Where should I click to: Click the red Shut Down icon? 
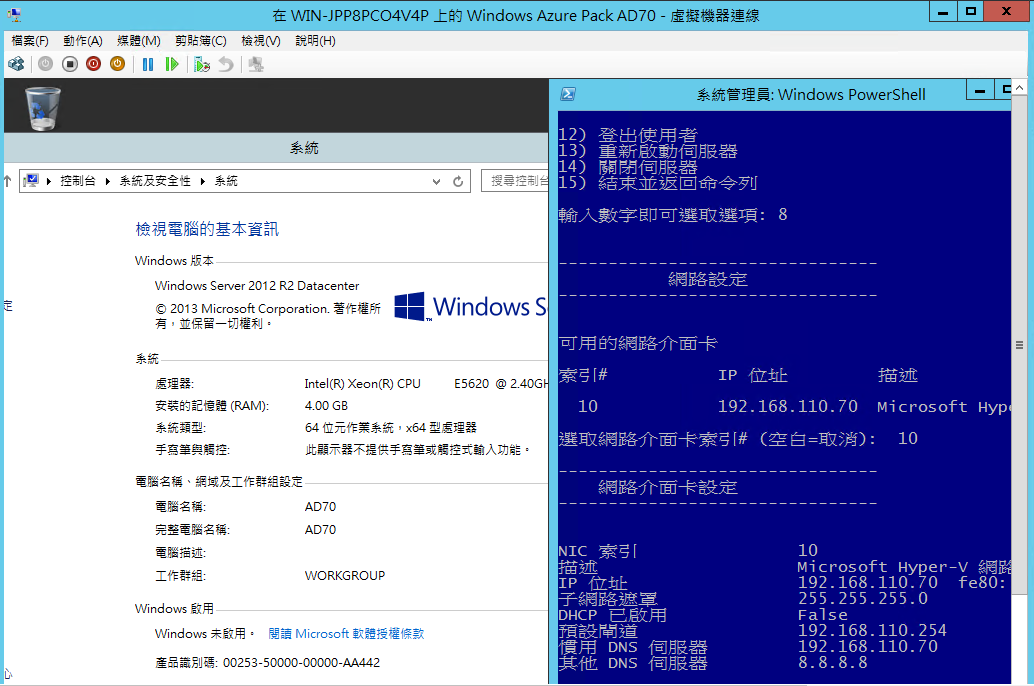[94, 64]
